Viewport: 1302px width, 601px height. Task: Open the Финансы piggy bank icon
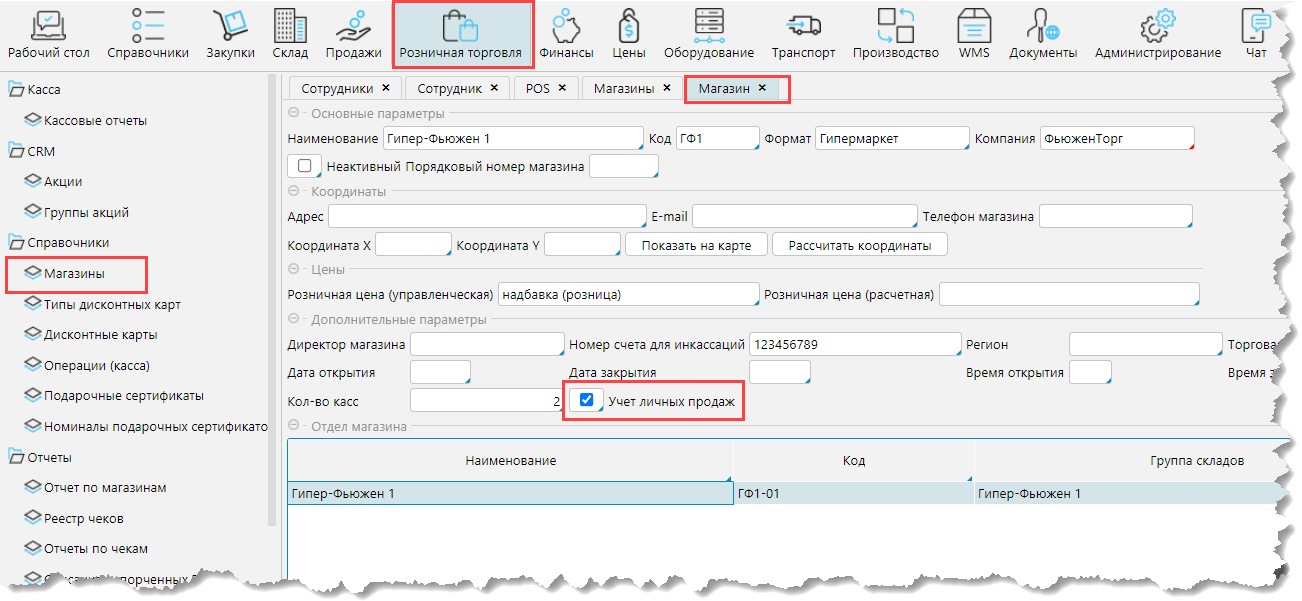[x=566, y=26]
